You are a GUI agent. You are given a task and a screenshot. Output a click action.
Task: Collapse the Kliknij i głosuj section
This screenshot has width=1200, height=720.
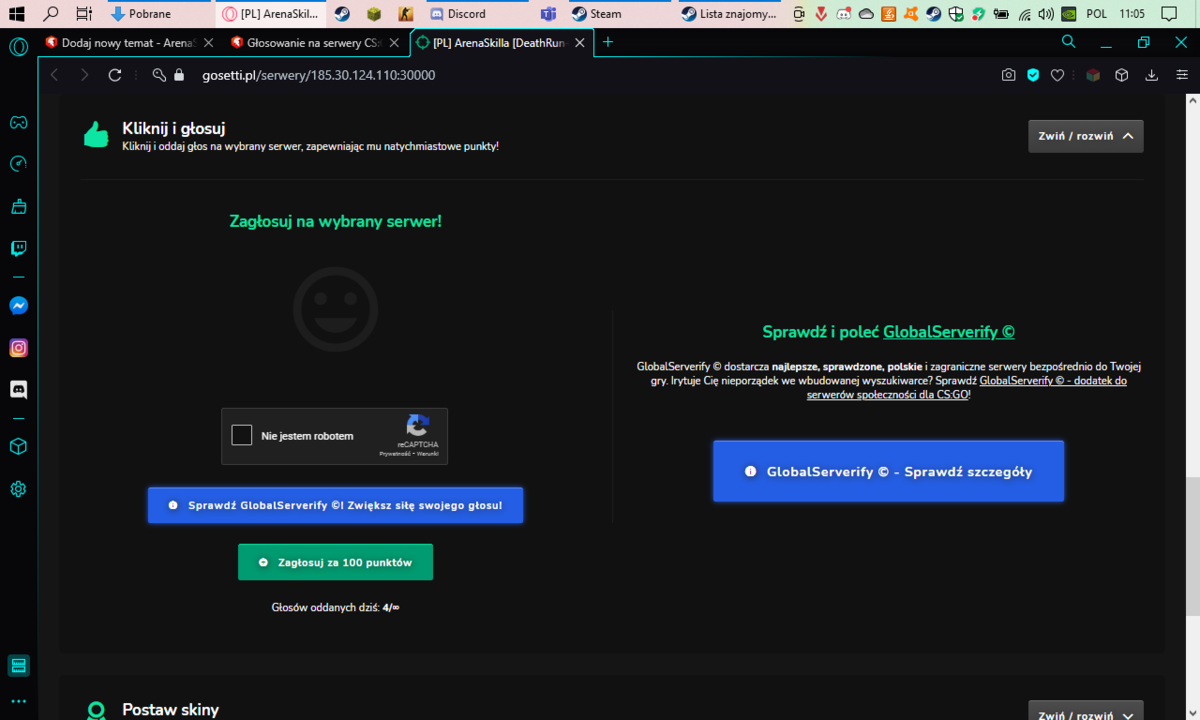click(1086, 136)
